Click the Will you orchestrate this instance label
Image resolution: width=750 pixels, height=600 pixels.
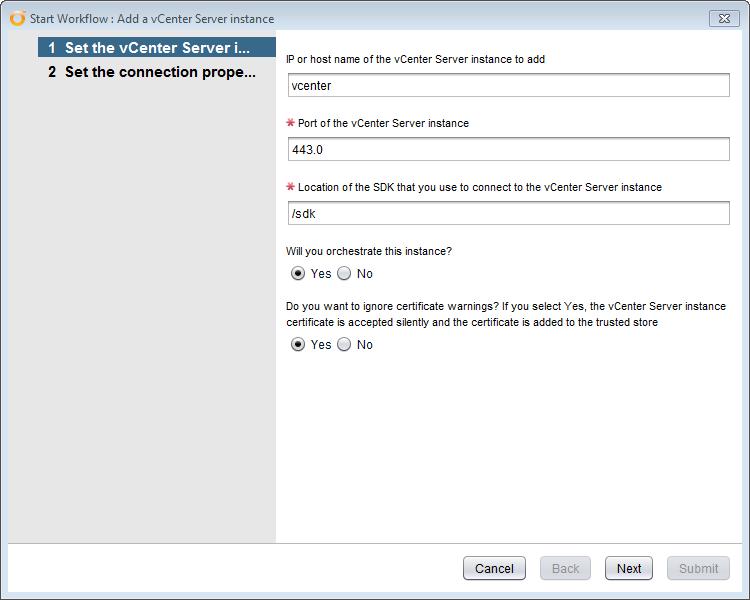point(369,251)
